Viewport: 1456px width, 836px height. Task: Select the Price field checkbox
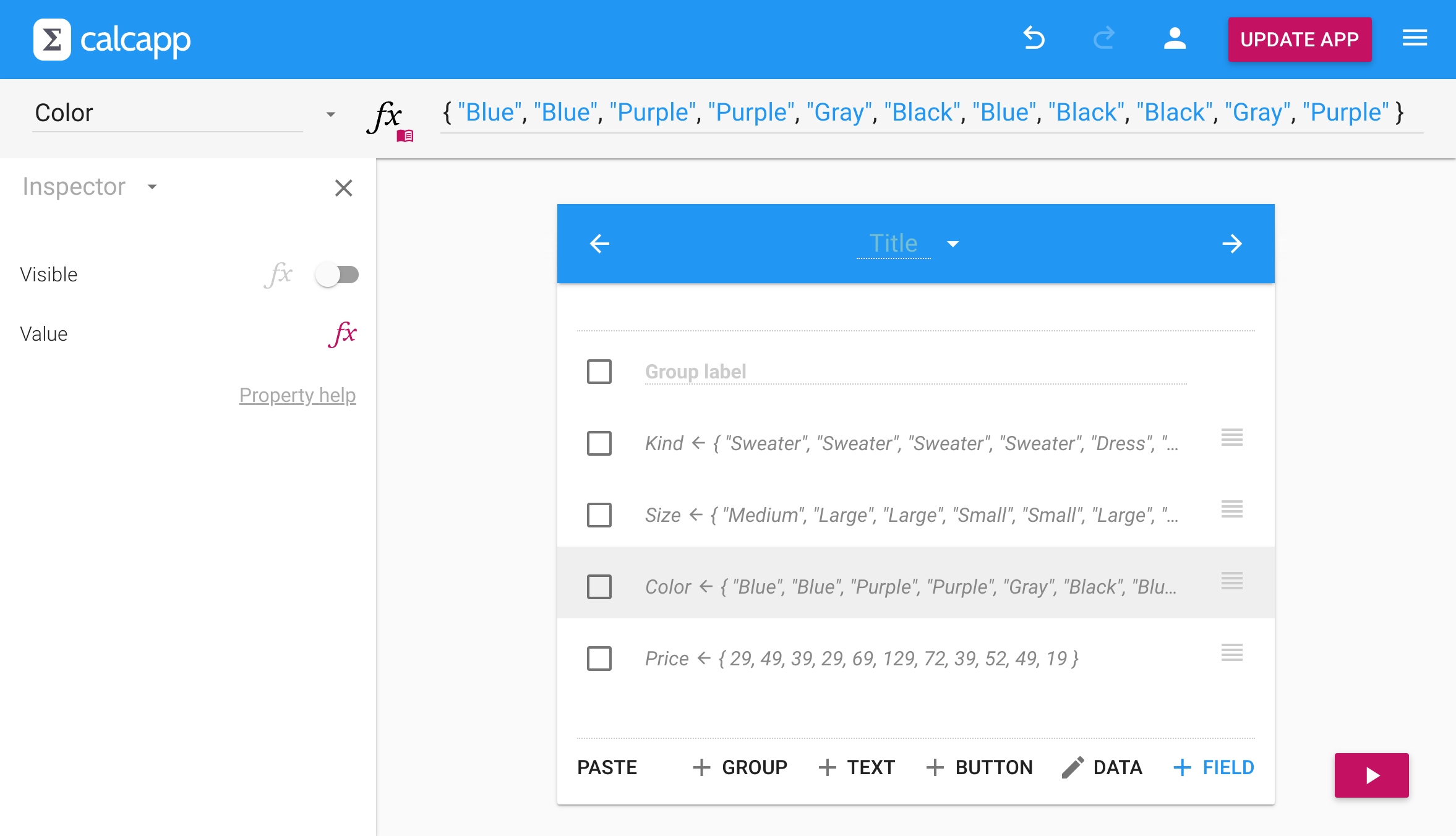tap(599, 659)
